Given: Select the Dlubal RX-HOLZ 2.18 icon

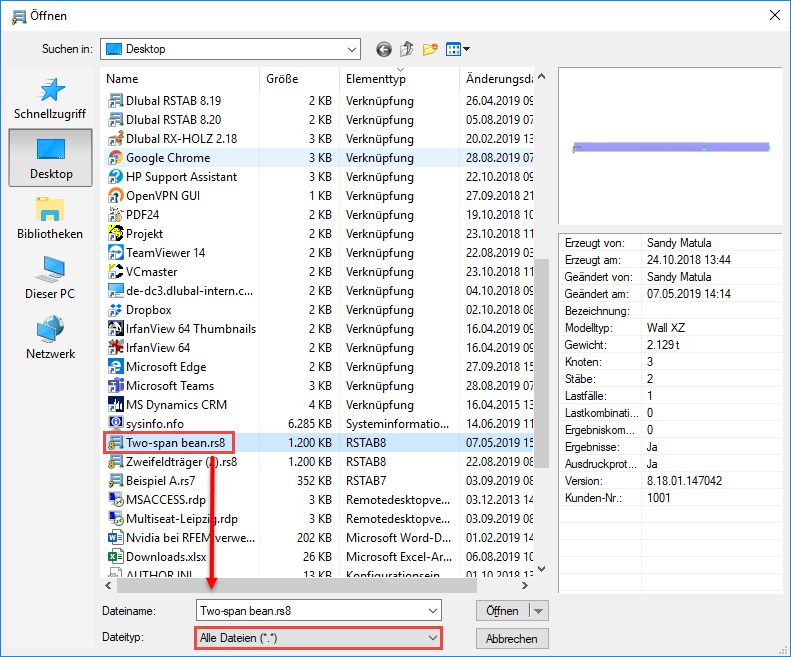Looking at the screenshot, I should [x=116, y=139].
